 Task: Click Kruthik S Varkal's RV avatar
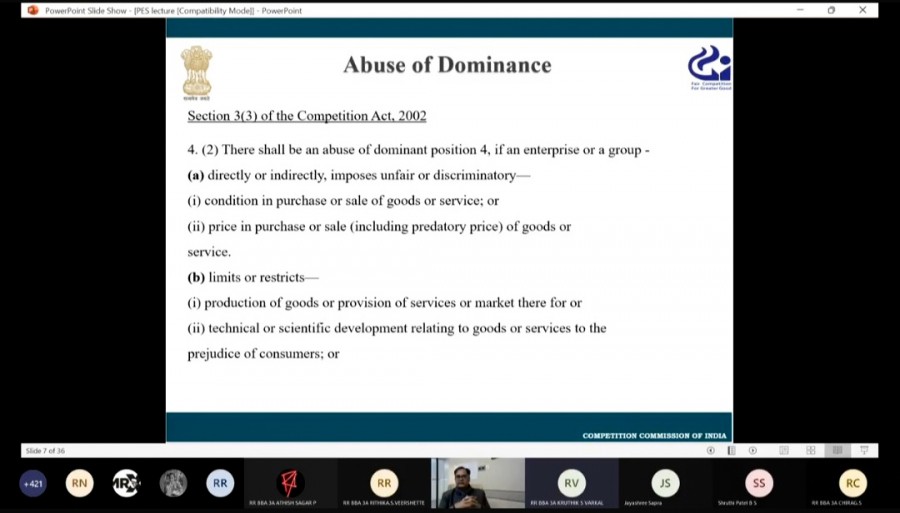point(571,483)
